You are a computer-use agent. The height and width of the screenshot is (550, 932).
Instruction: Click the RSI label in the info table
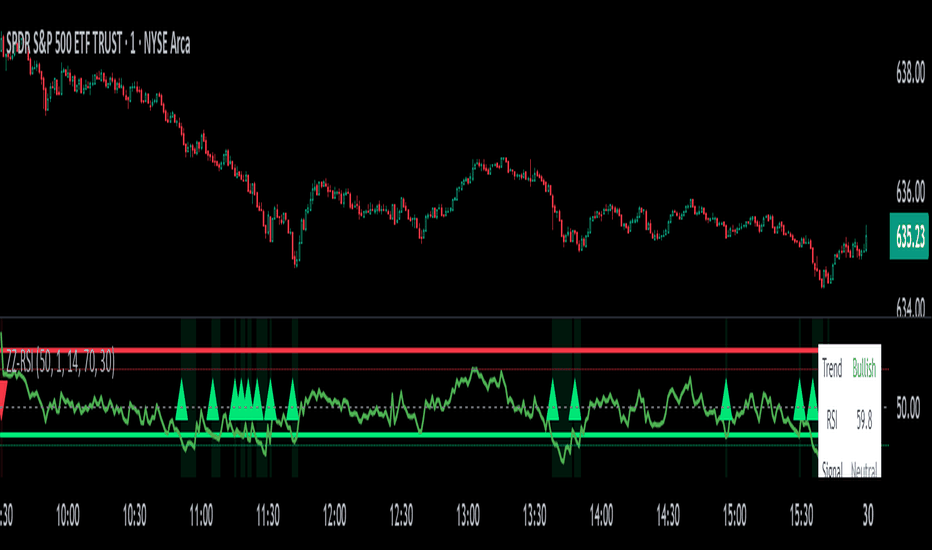(832, 420)
